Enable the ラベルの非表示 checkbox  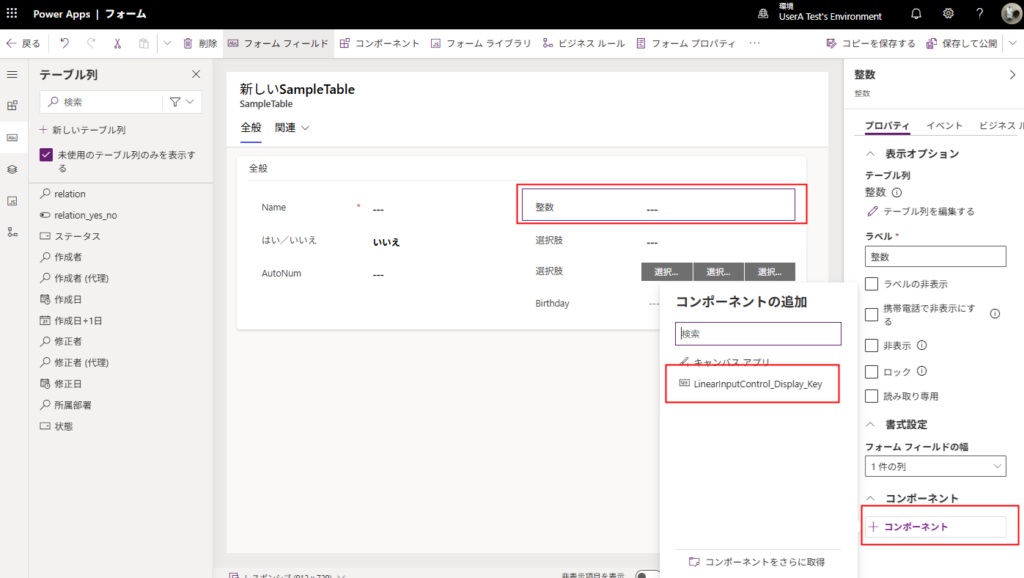tap(872, 284)
